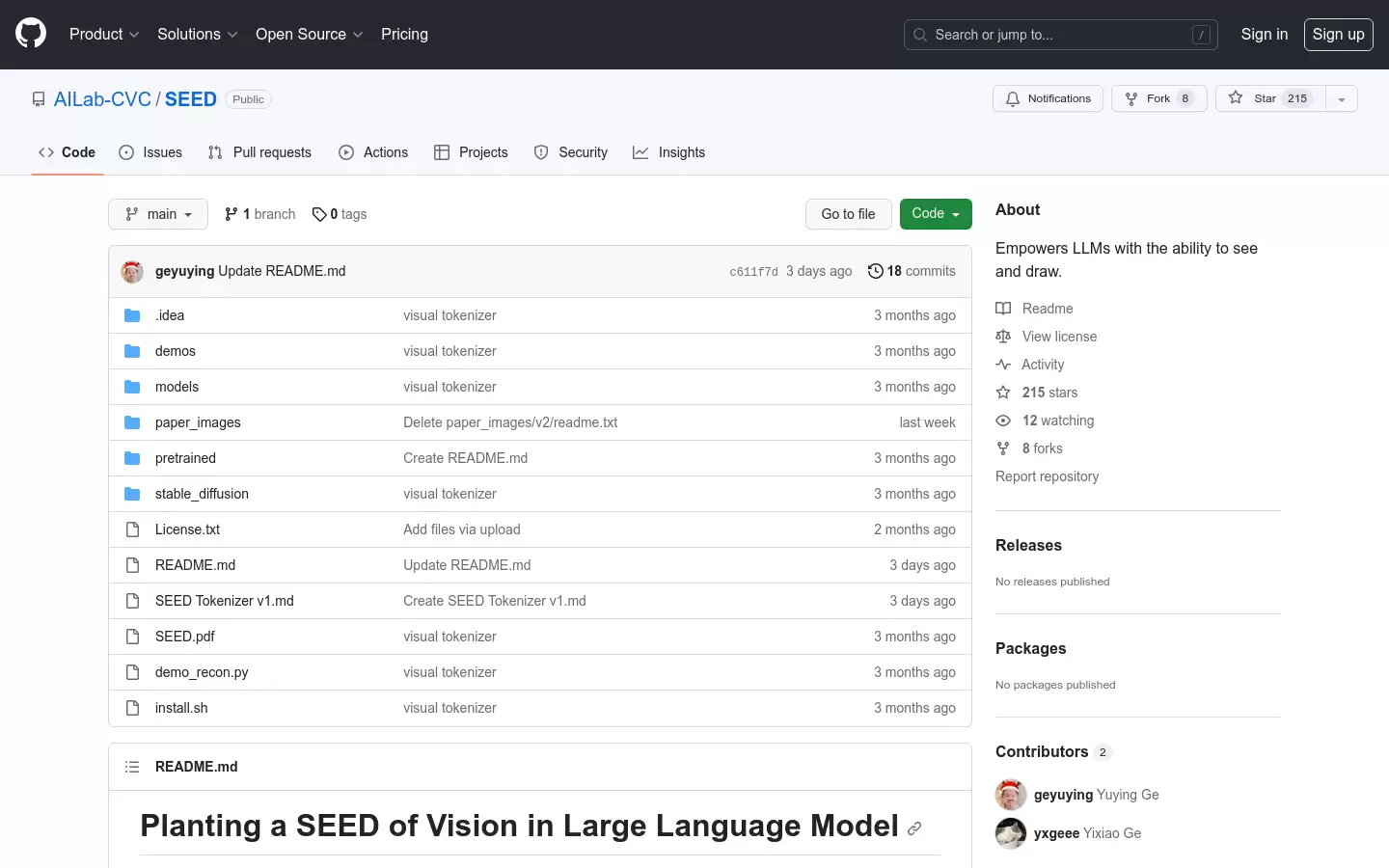Switch to the Projects tab
Image resolution: width=1389 pixels, height=868 pixels.
471,152
